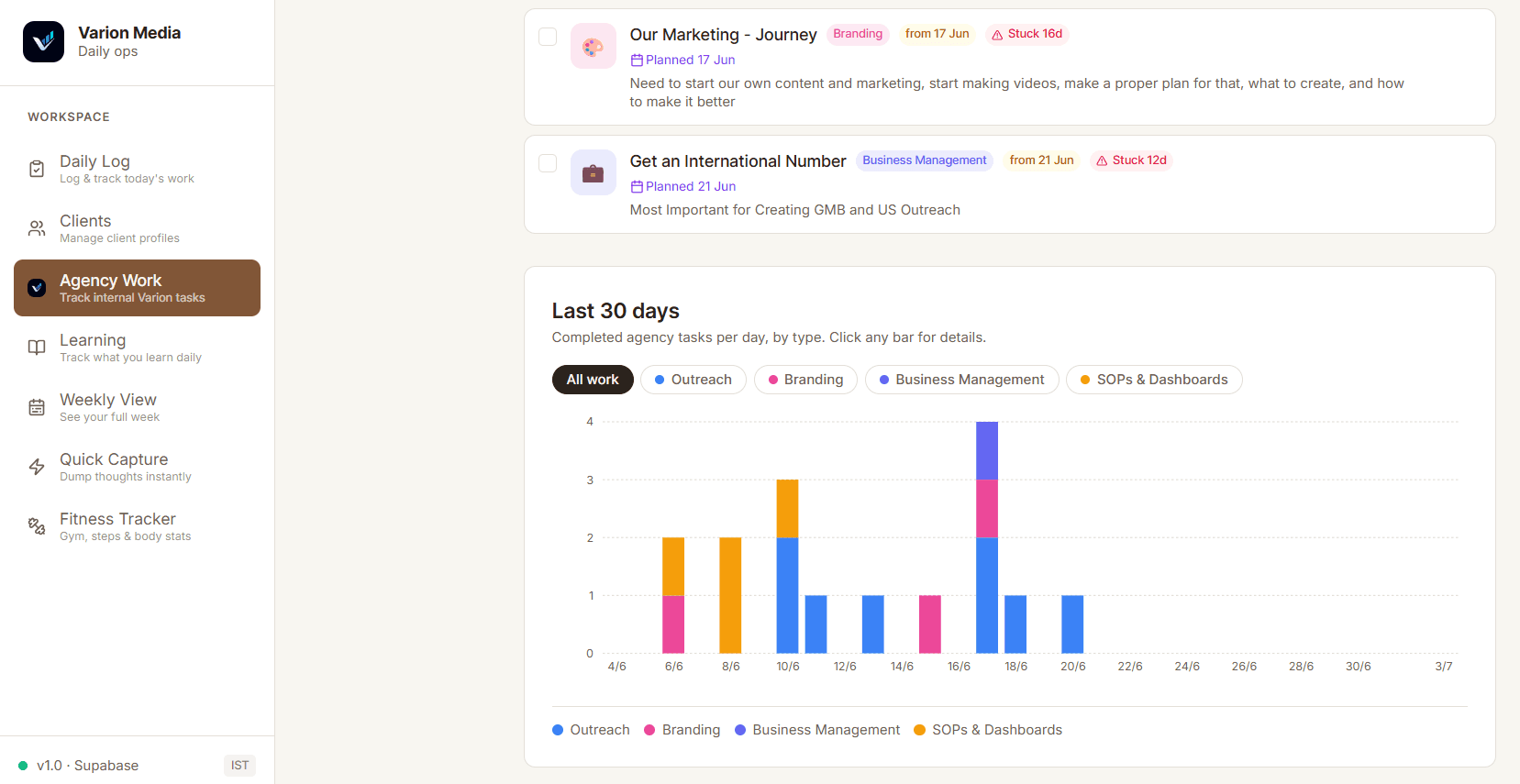The width and height of the screenshot is (1520, 784).
Task: Open the Clients section
Action: click(137, 228)
